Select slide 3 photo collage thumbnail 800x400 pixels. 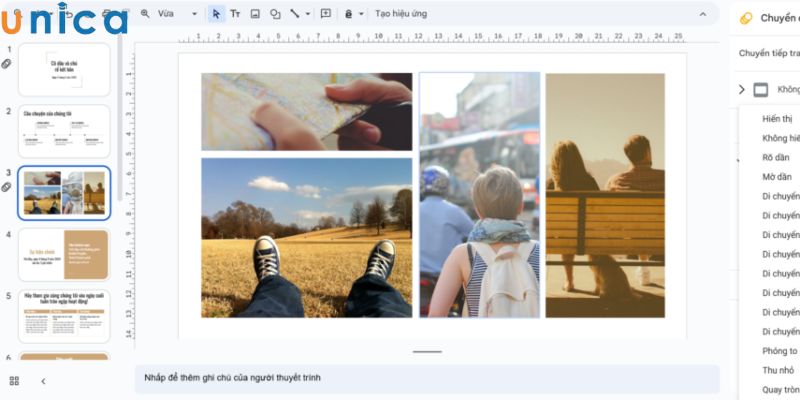click(x=64, y=193)
